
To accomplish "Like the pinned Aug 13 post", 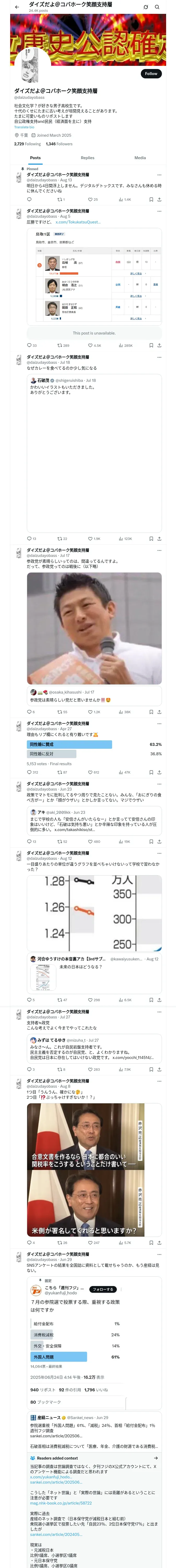I will pos(93,199).
